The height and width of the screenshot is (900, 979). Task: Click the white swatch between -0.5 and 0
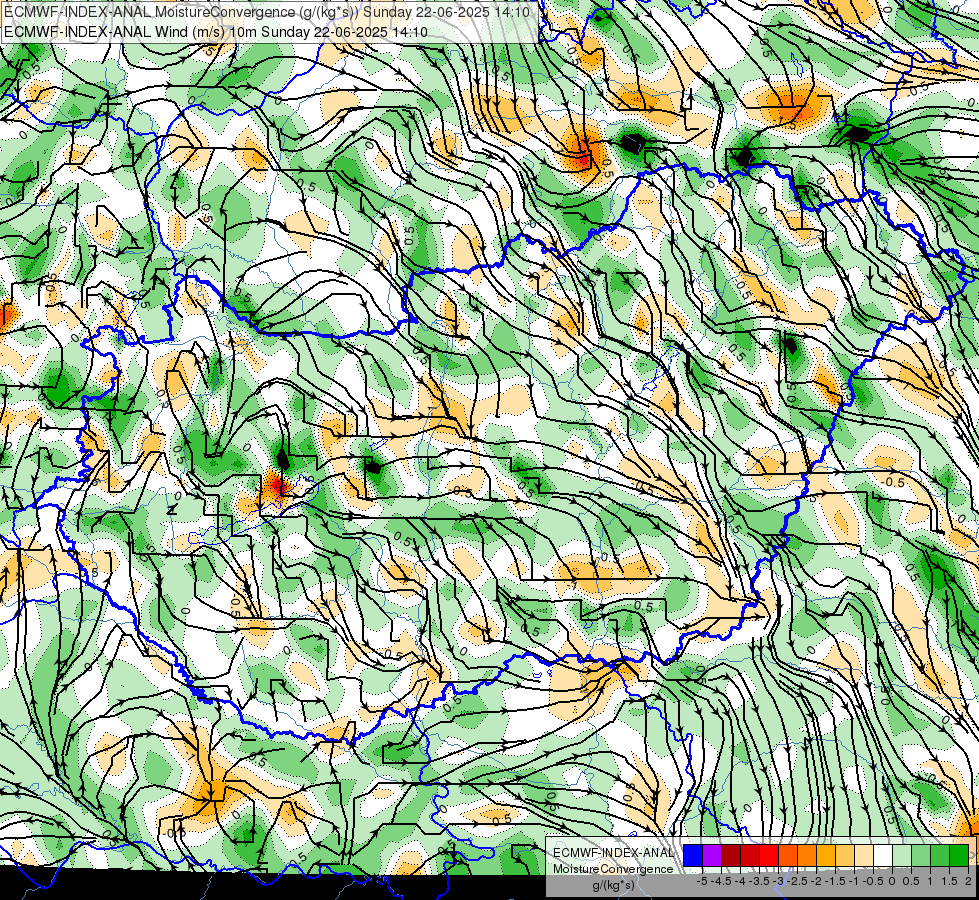point(883,856)
